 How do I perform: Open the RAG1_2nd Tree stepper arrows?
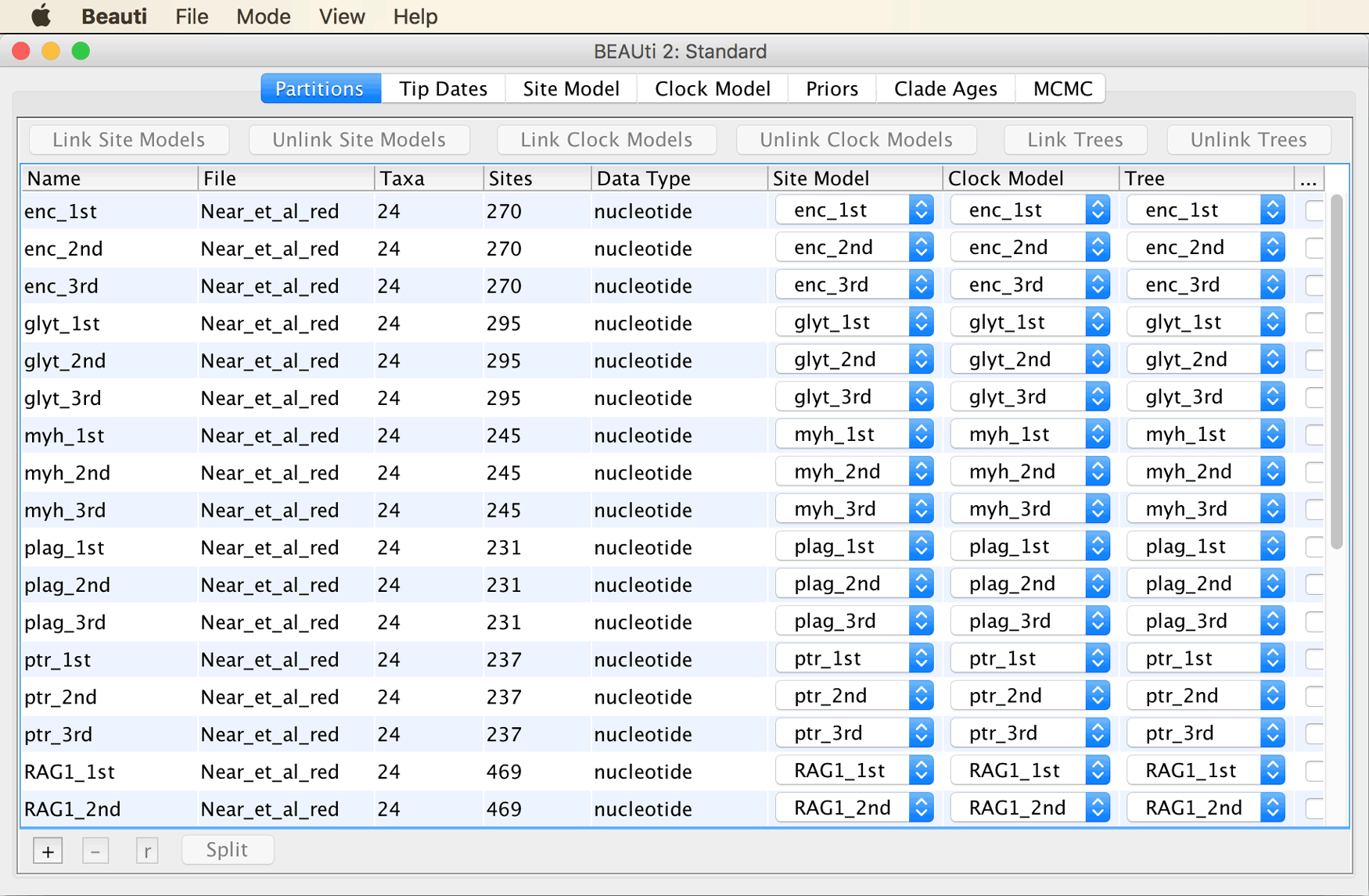pyautogui.click(x=1273, y=808)
